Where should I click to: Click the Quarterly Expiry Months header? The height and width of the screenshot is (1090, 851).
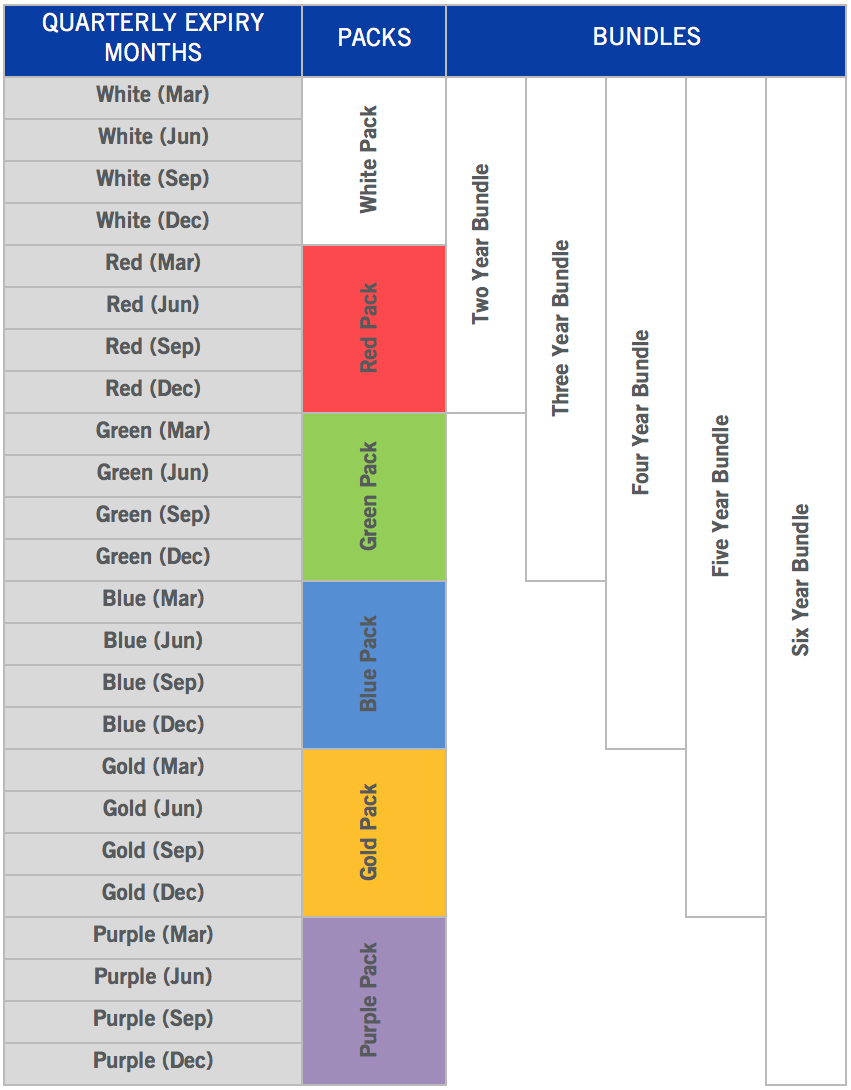click(153, 40)
